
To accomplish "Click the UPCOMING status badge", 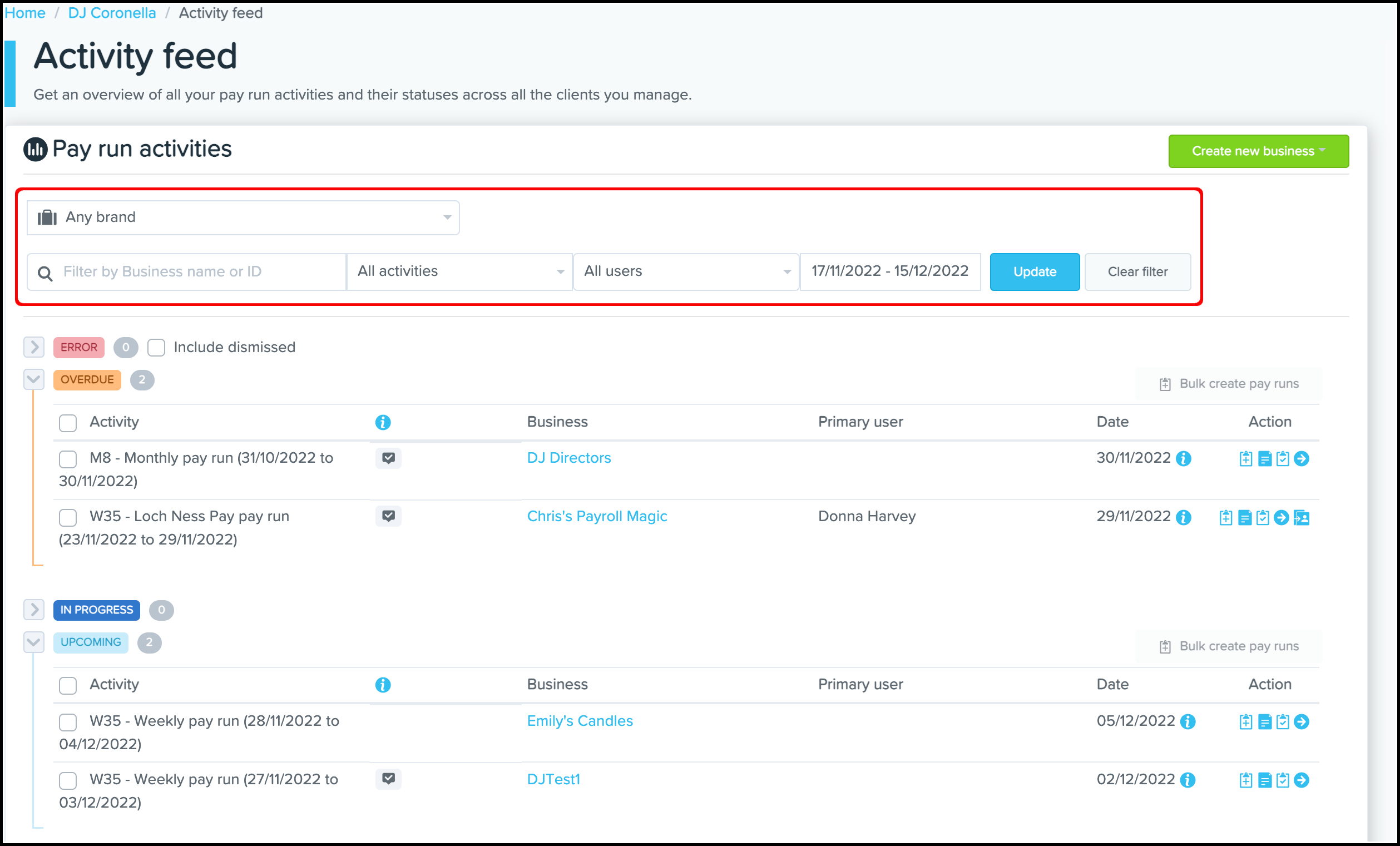I will (x=91, y=642).
